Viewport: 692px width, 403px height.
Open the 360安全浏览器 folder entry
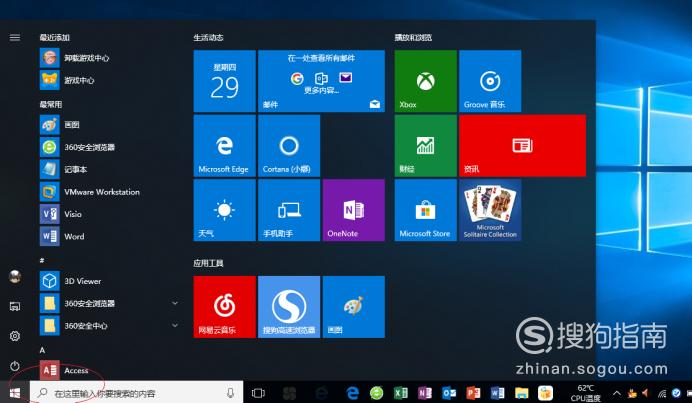click(110, 303)
